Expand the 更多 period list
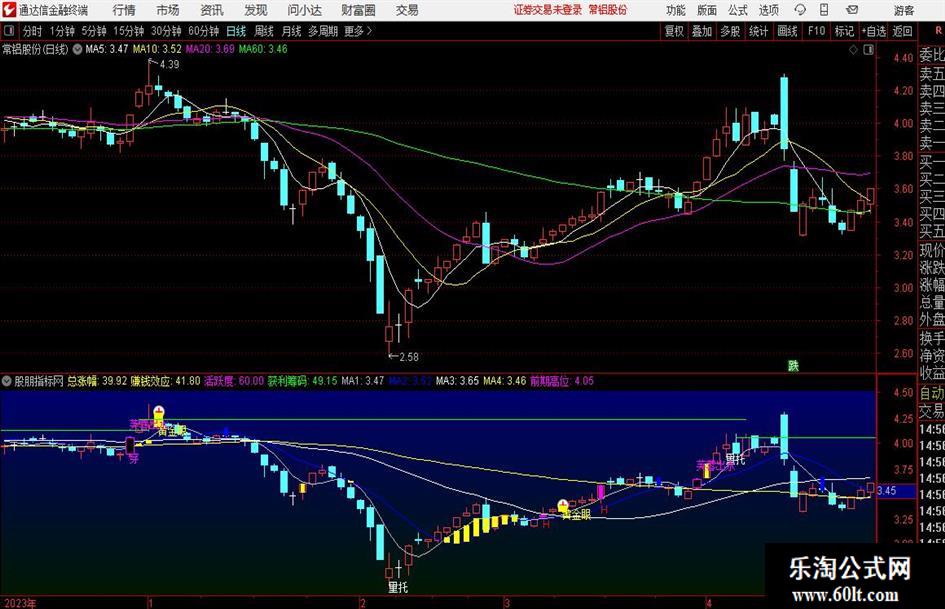Image resolution: width=945 pixels, height=609 pixels. [x=358, y=31]
